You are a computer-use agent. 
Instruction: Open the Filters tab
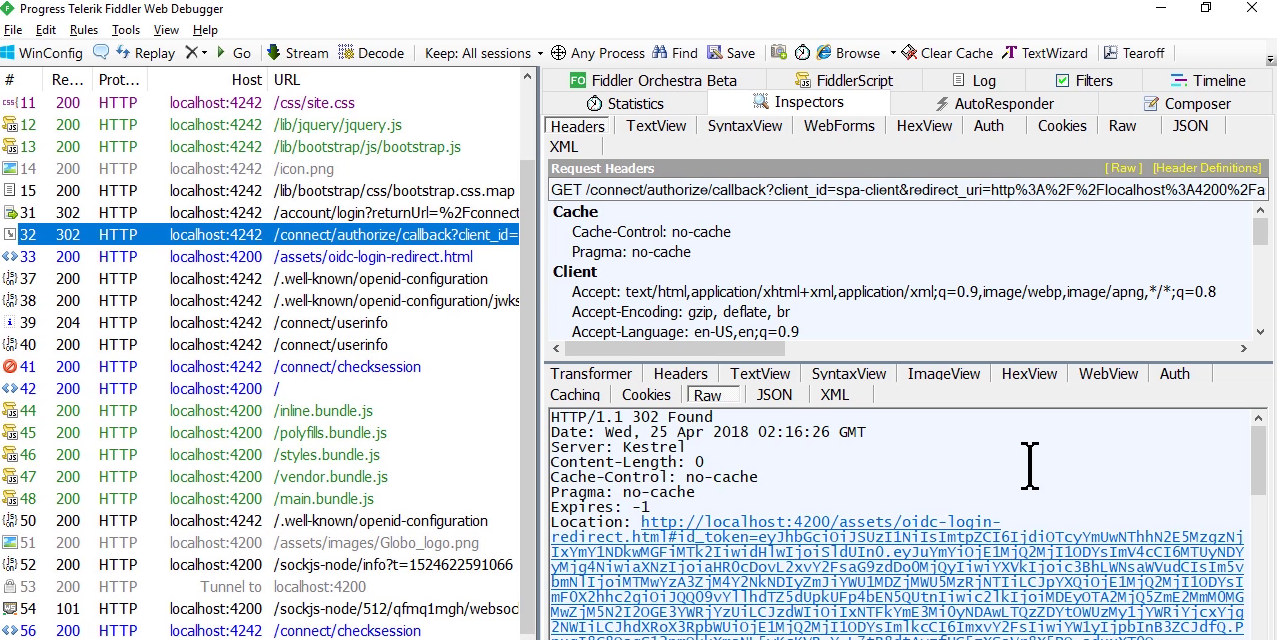[x=1083, y=80]
